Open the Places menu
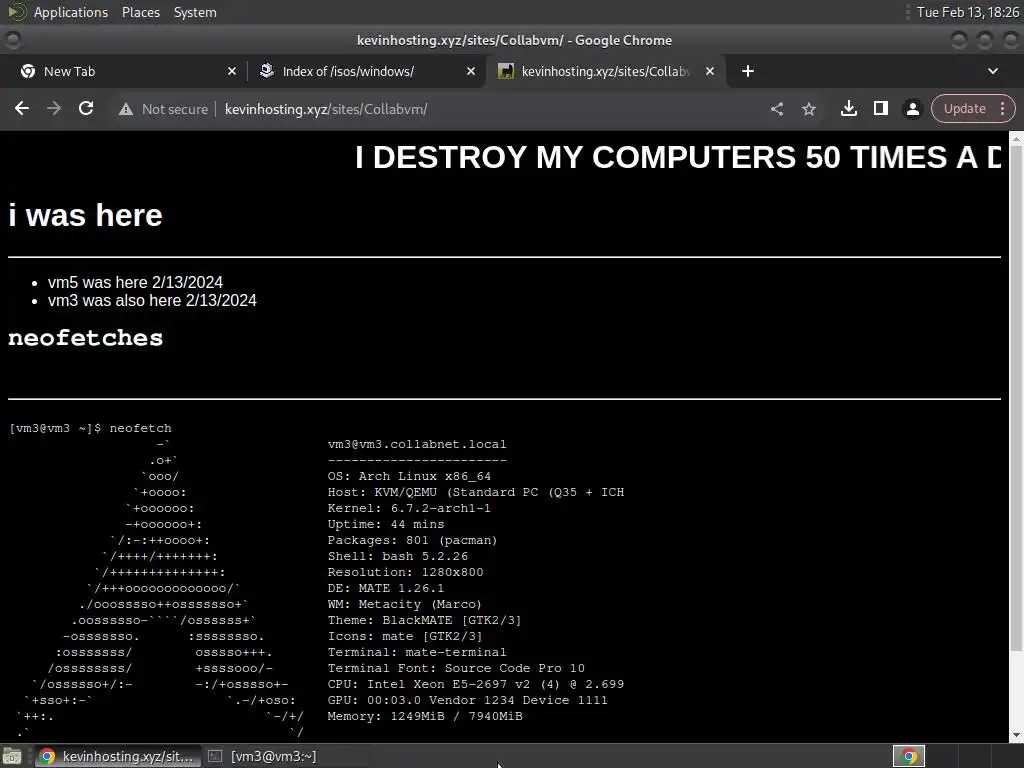Screen dimensions: 1024x768 click(140, 12)
